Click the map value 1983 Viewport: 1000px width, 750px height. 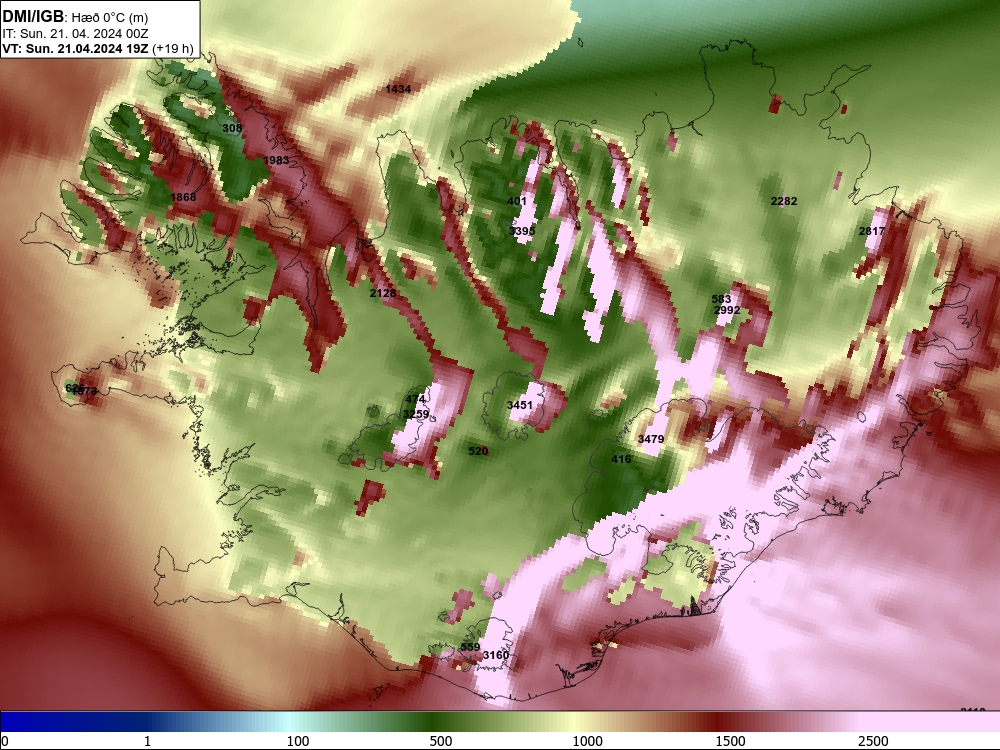(276, 160)
